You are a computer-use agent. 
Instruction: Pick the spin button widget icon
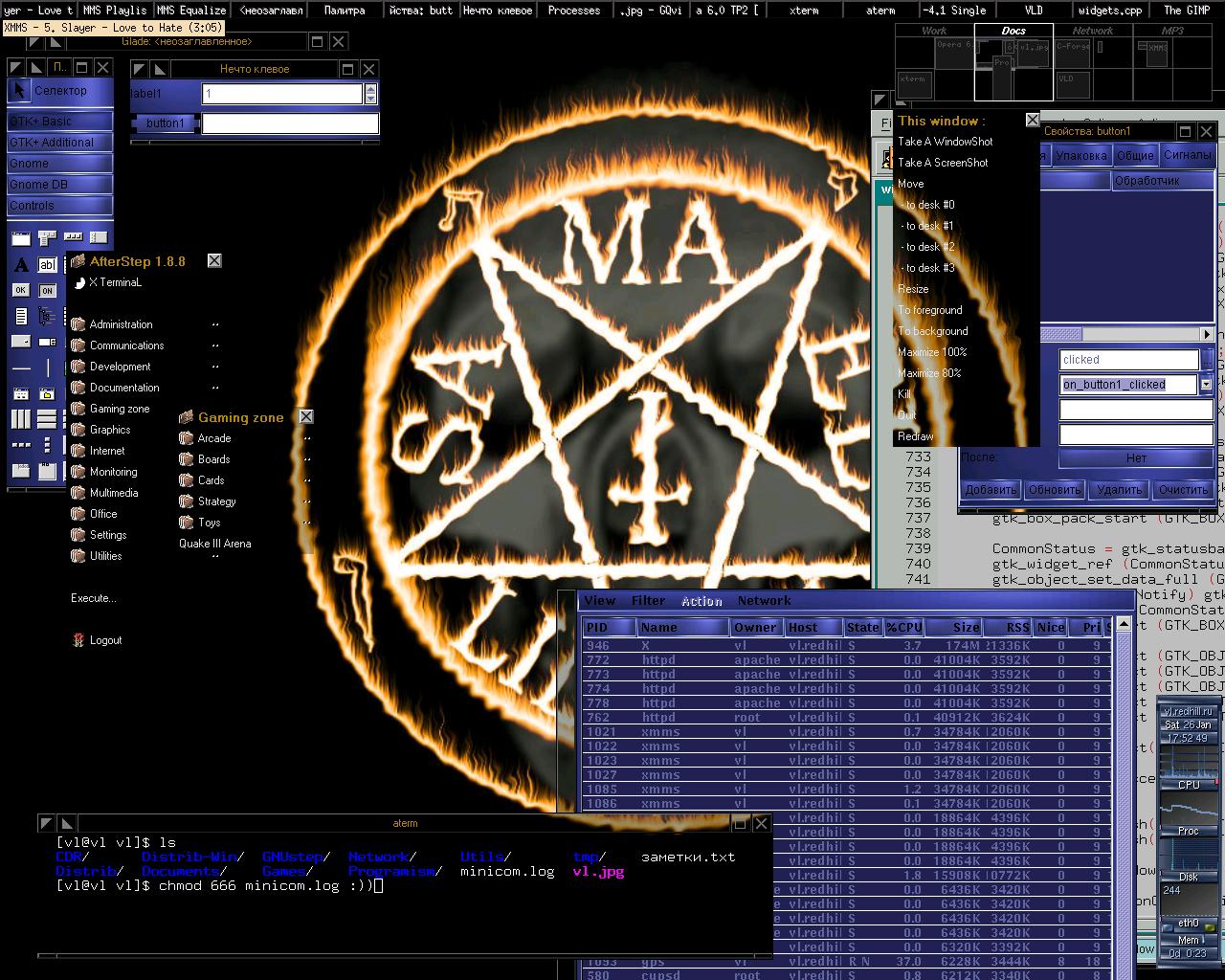[x=47, y=342]
